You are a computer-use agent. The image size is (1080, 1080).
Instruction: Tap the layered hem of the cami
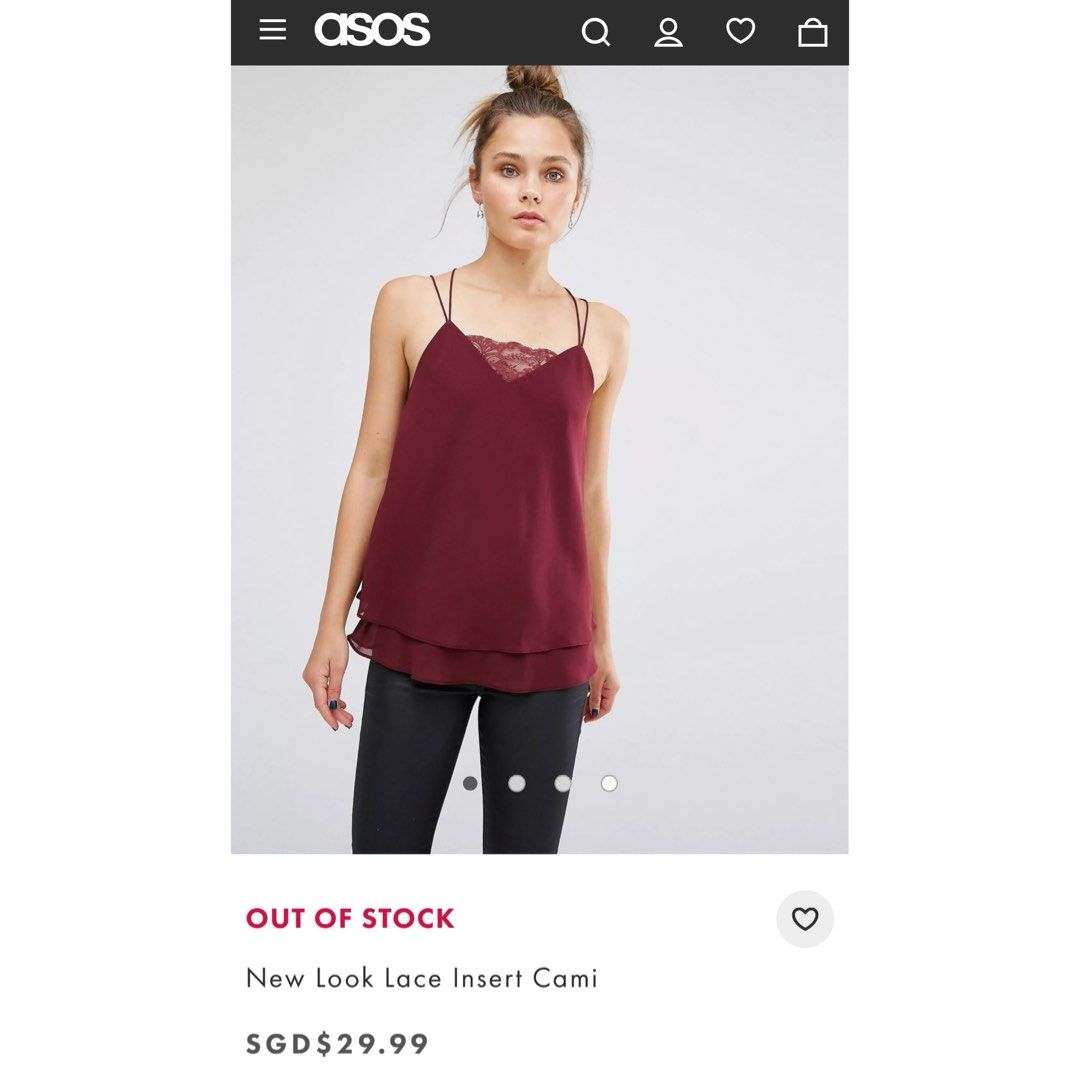click(x=472, y=654)
